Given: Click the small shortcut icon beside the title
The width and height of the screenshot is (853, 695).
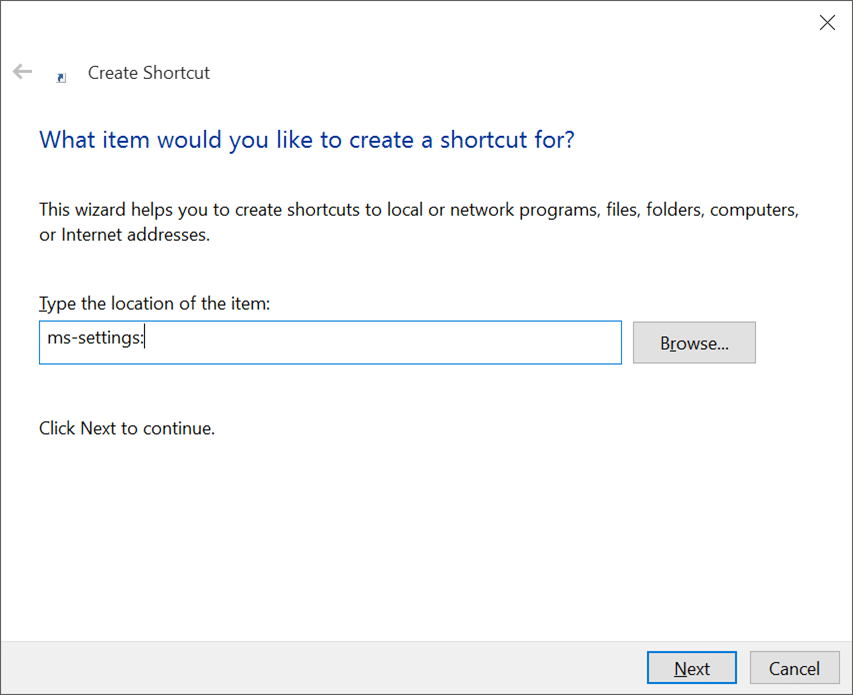Looking at the screenshot, I should pos(61,77).
